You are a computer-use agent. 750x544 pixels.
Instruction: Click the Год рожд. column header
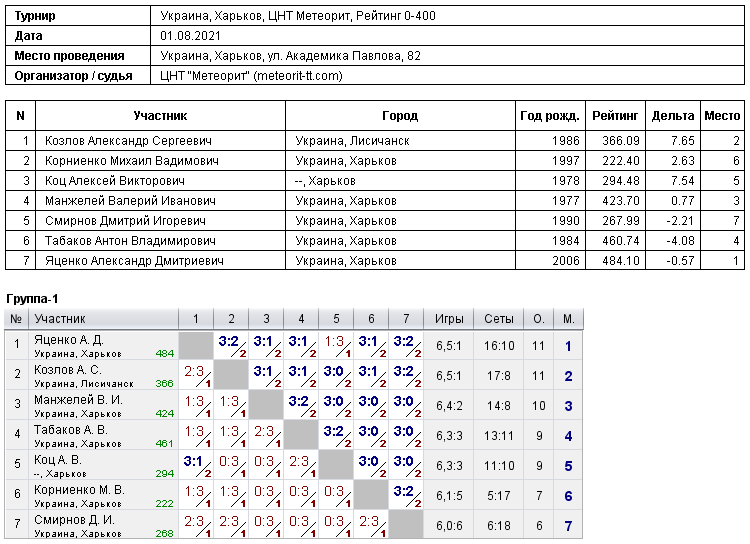pyautogui.click(x=550, y=116)
